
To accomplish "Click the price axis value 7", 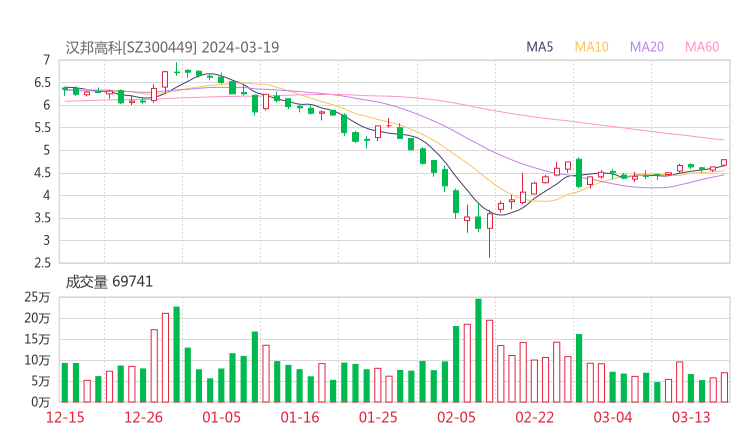I will (x=46, y=60).
